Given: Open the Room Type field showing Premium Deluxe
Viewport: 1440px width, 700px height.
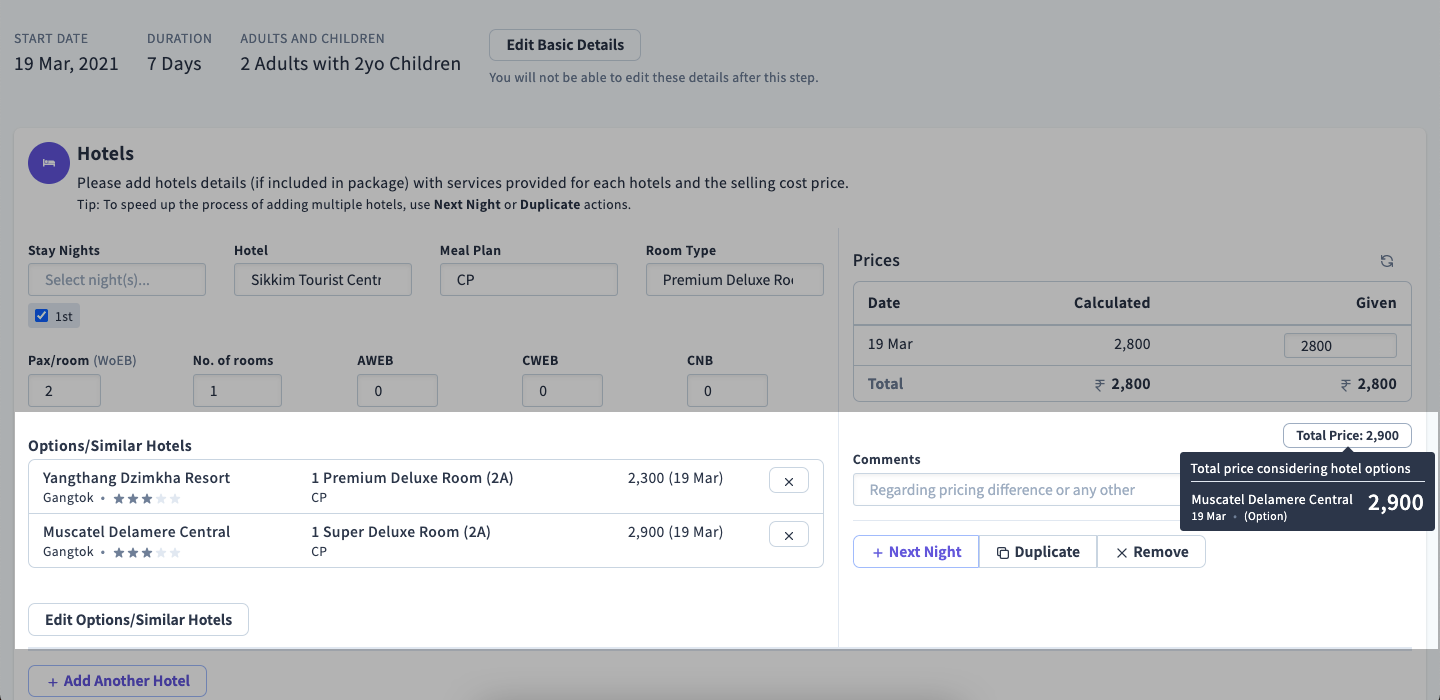Looking at the screenshot, I should pos(734,279).
